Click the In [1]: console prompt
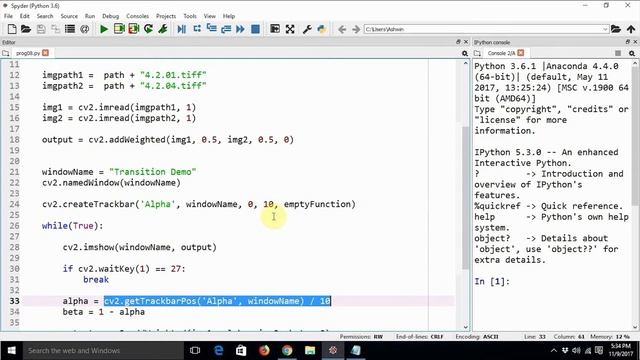Image resolution: width=640 pixels, height=360 pixels. (492, 282)
